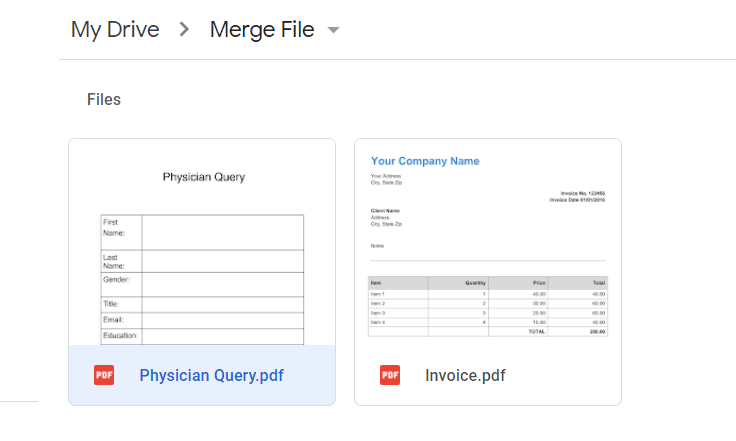736x441 pixels.
Task: Click the Physician Query title in the preview
Action: [x=204, y=177]
